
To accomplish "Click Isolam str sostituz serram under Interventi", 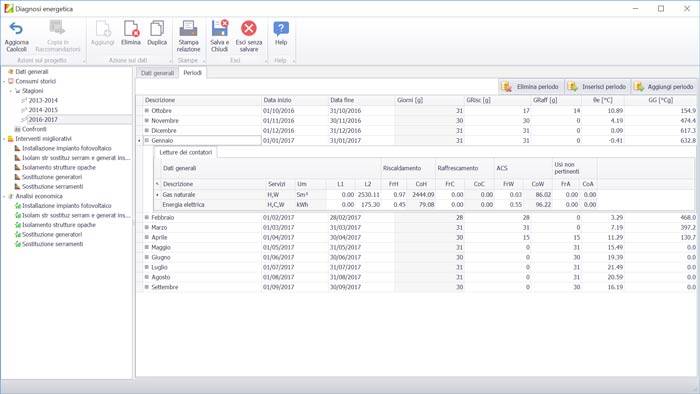I will pos(76,158).
